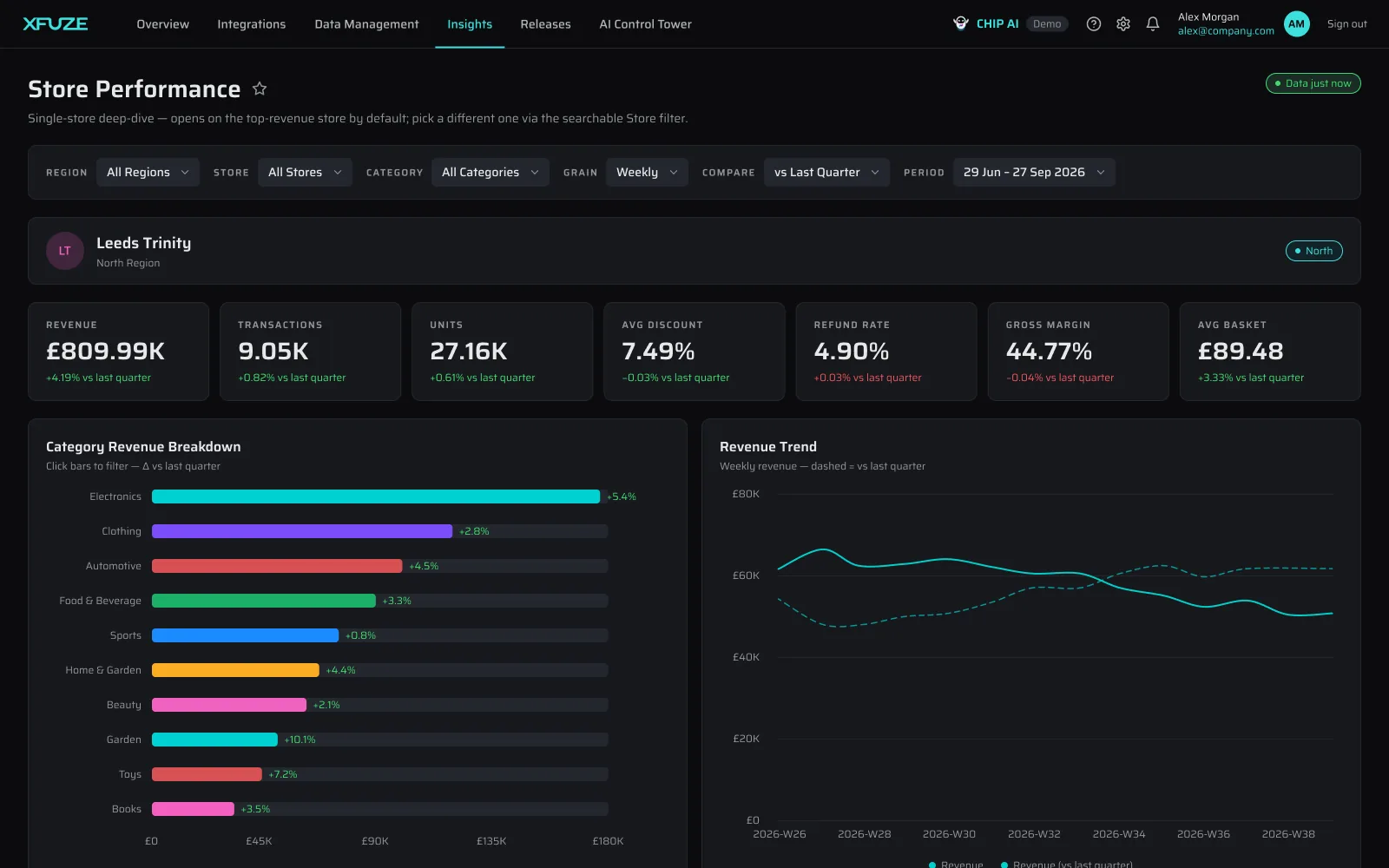1389x868 pixels.
Task: Click the Alex Morgan user name
Action: (1208, 17)
